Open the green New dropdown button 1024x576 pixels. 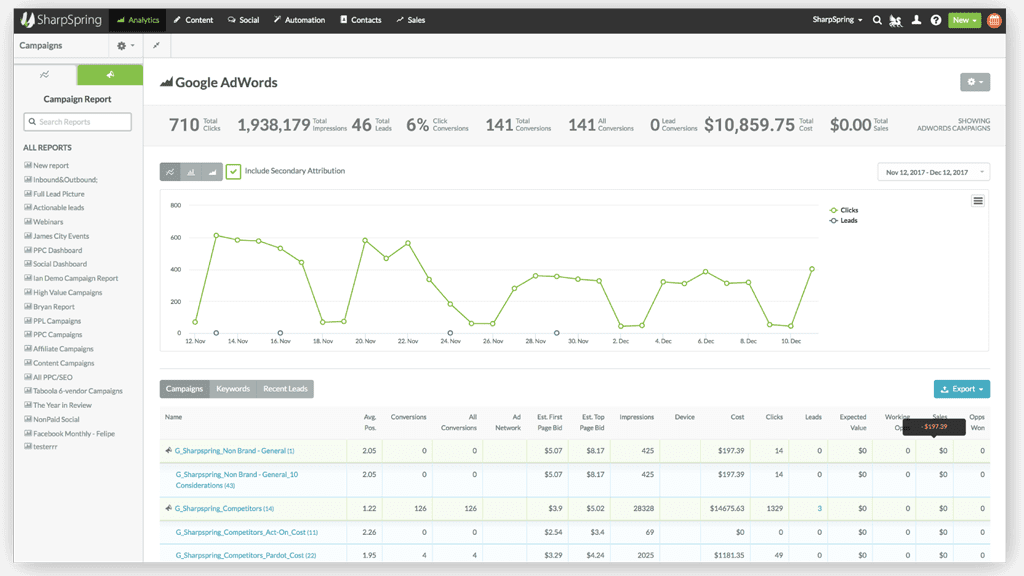pyautogui.click(x=964, y=20)
